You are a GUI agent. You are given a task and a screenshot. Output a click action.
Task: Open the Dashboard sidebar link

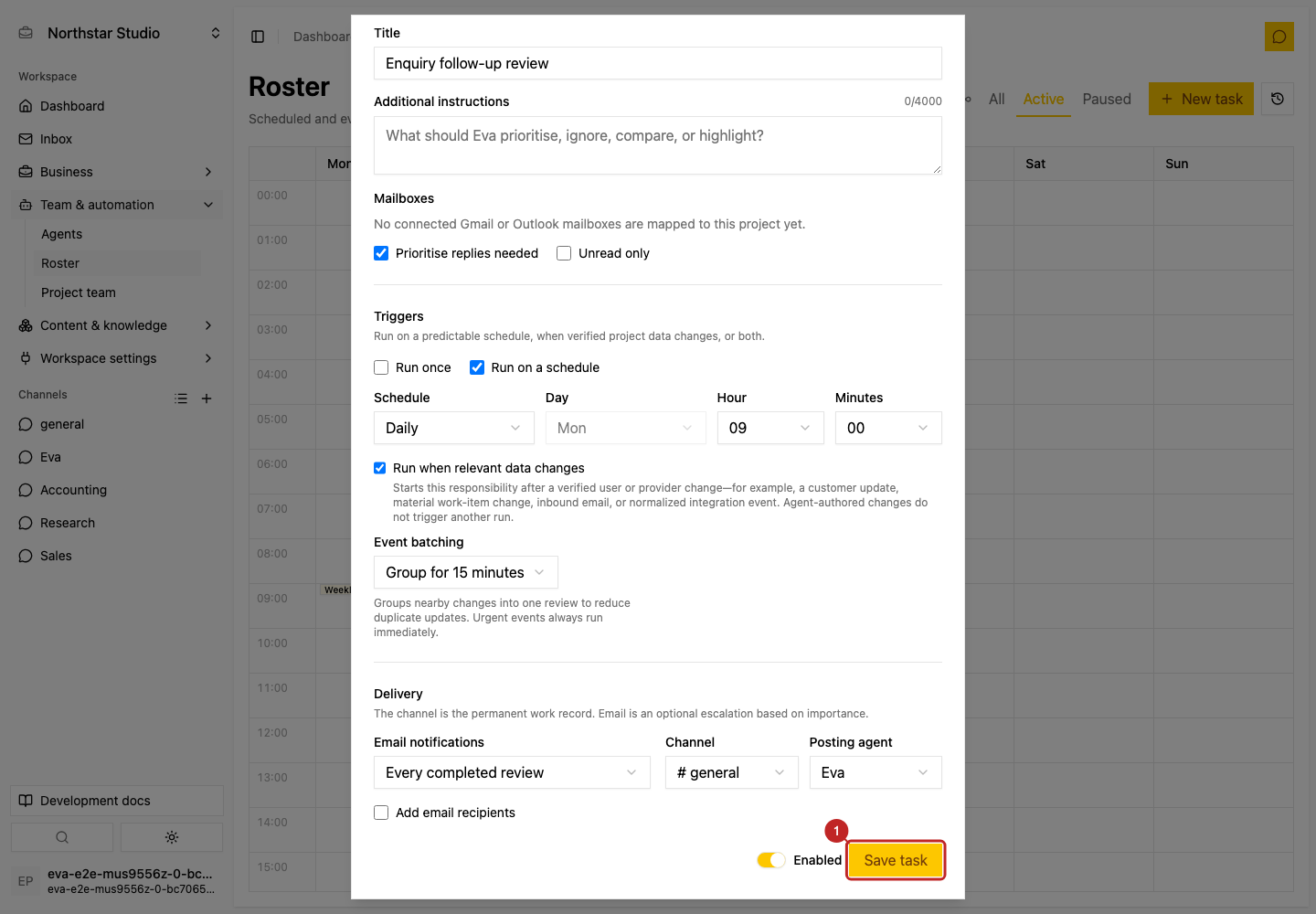pos(119,106)
